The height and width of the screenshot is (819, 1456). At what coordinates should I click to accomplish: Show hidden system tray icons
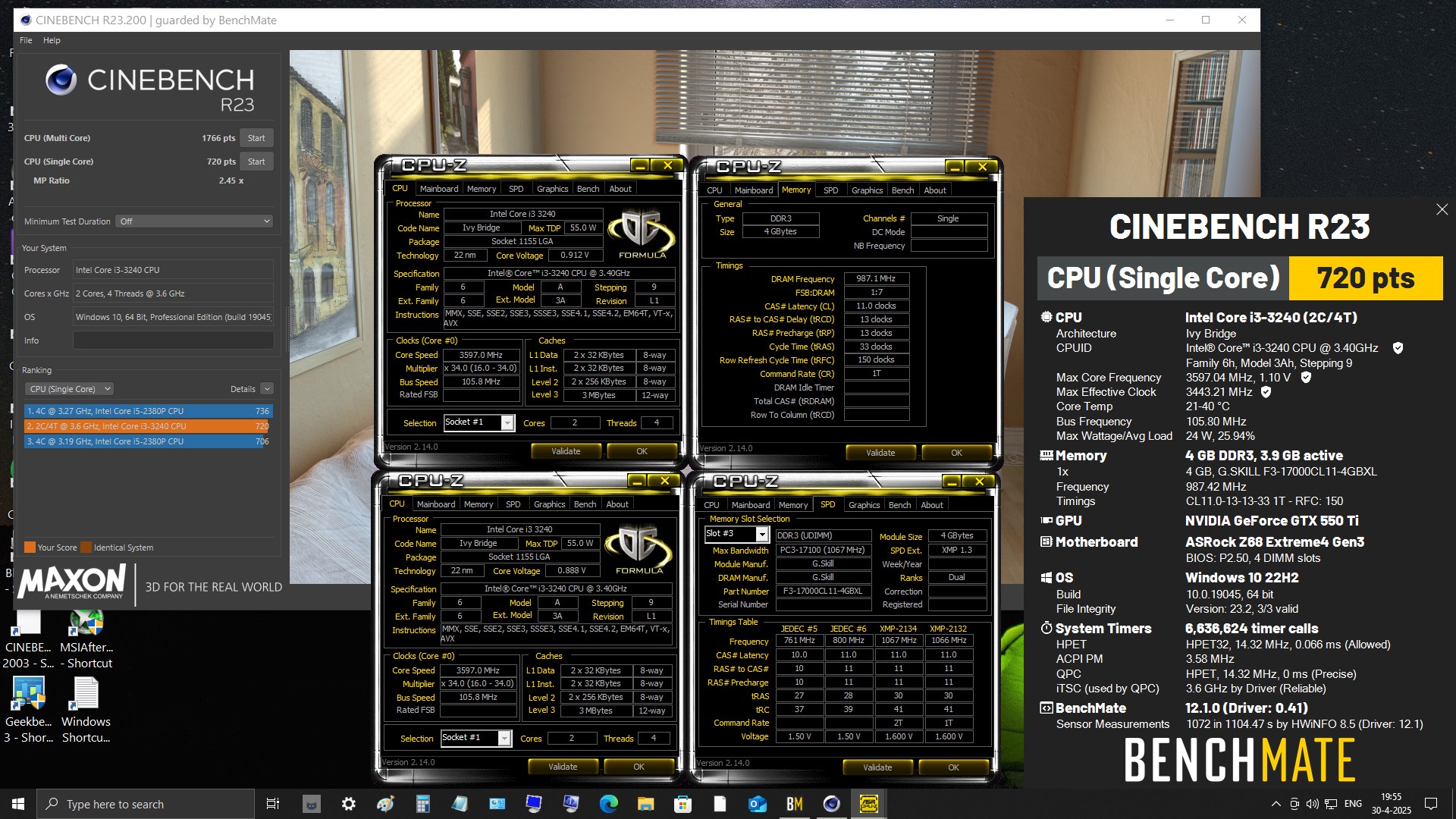1276,804
